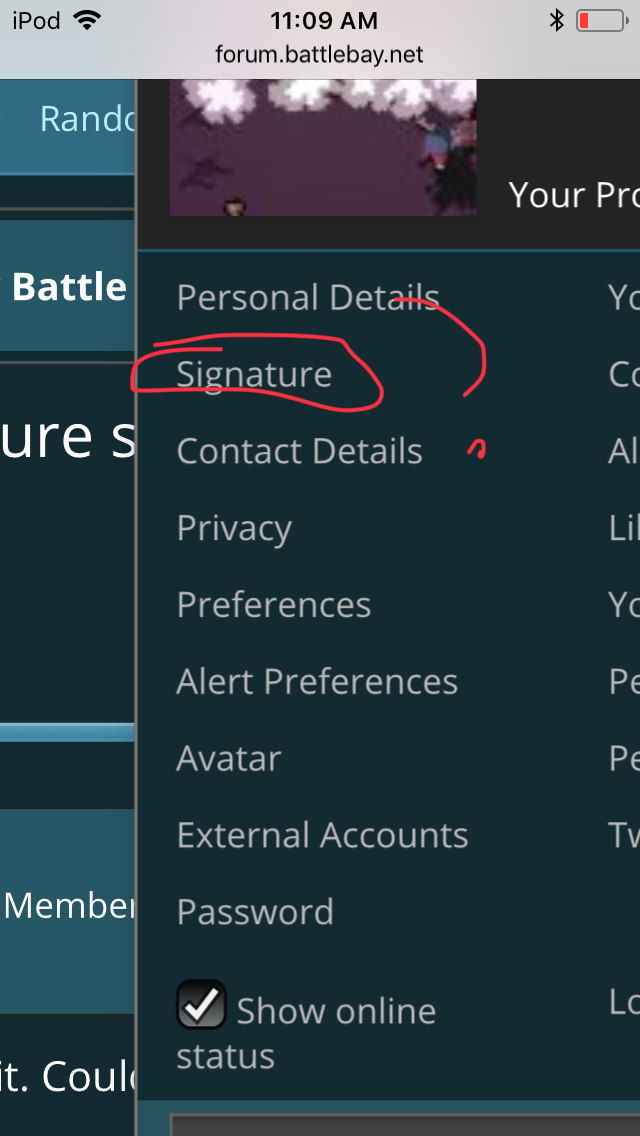Tap the 11:09 AM status clock
Viewport: 640px width, 1136px height.
[324, 21]
